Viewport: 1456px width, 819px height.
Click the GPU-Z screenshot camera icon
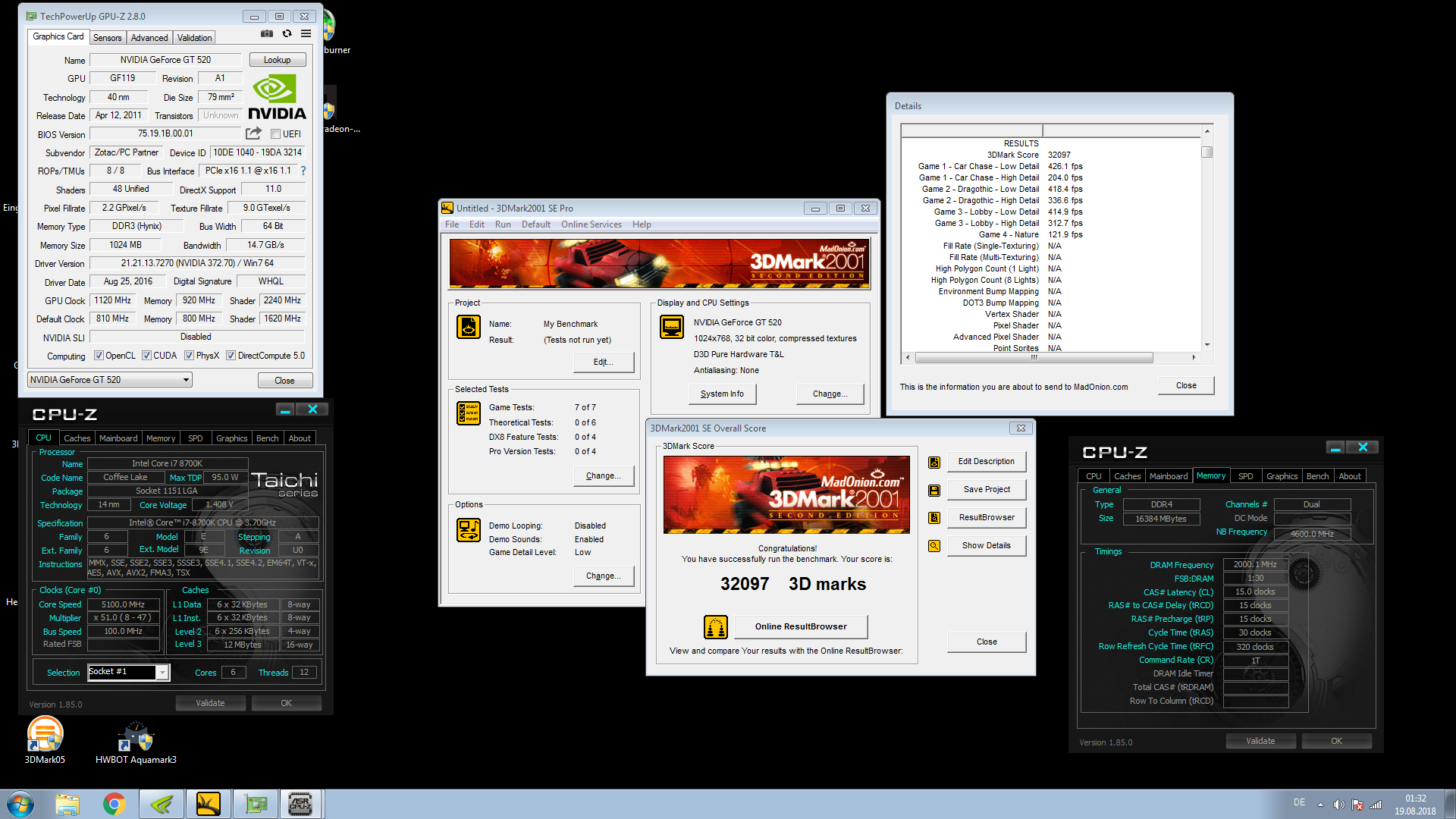click(x=267, y=33)
